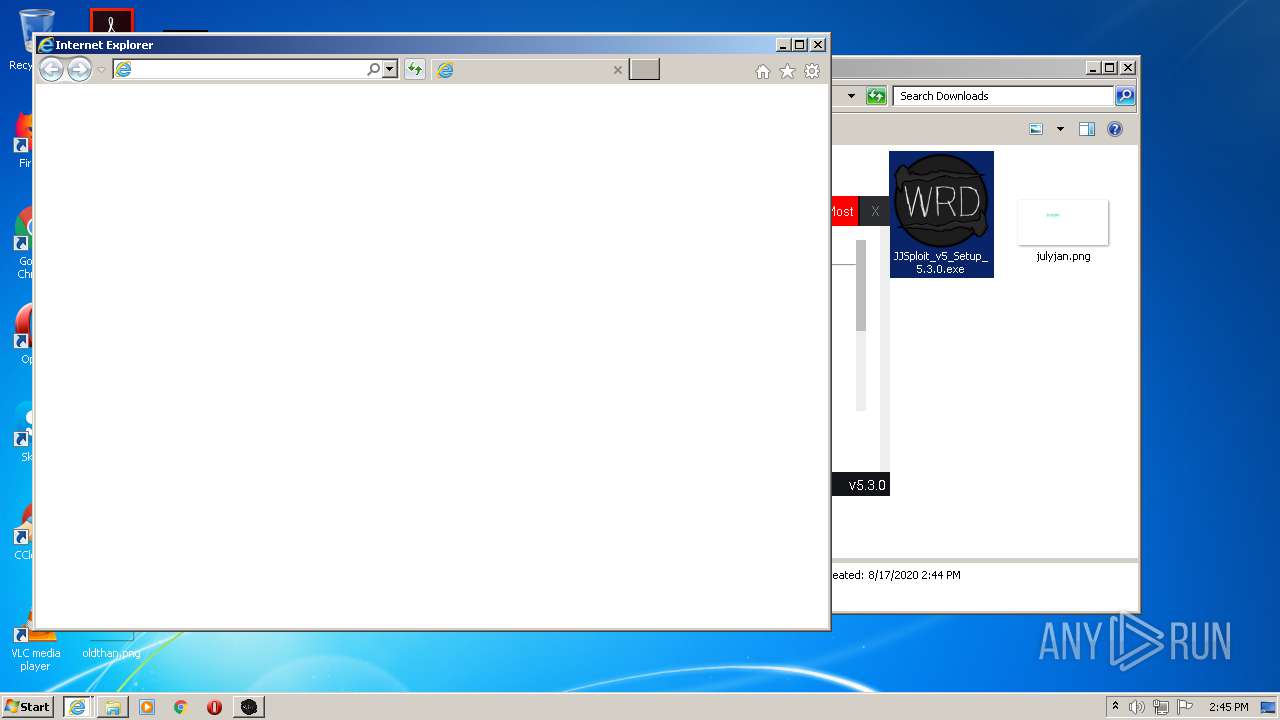Click the Internet Explorer taskbar icon
Image resolution: width=1280 pixels, height=720 pixels.
point(77,707)
